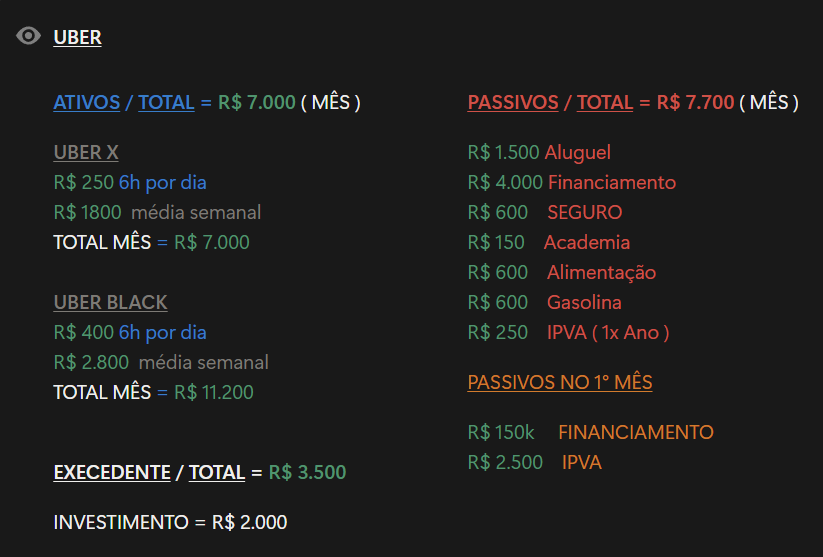823x557 pixels.
Task: Click the R$ 11.200 total value
Action: click(x=214, y=393)
